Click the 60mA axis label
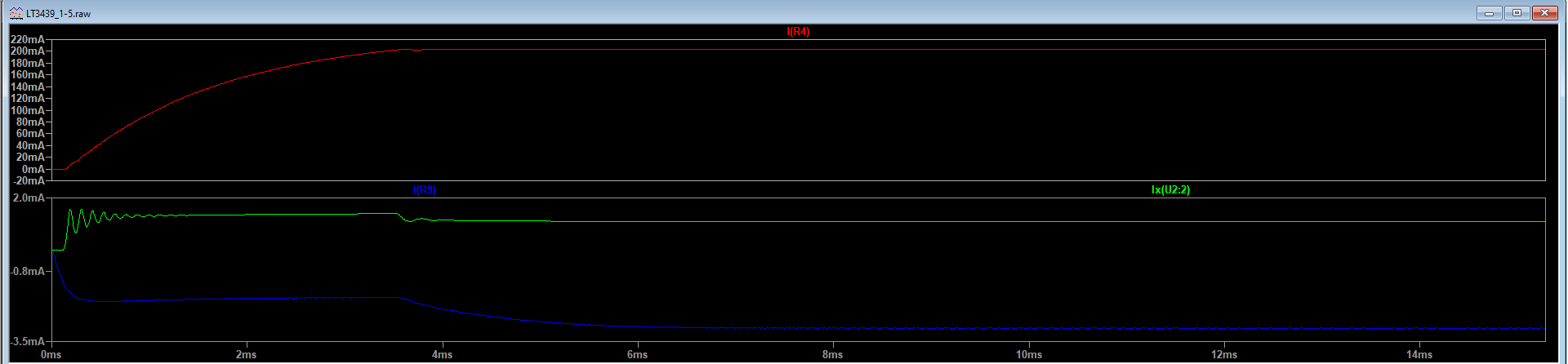Viewport: 1568px width, 364px height. click(30, 133)
